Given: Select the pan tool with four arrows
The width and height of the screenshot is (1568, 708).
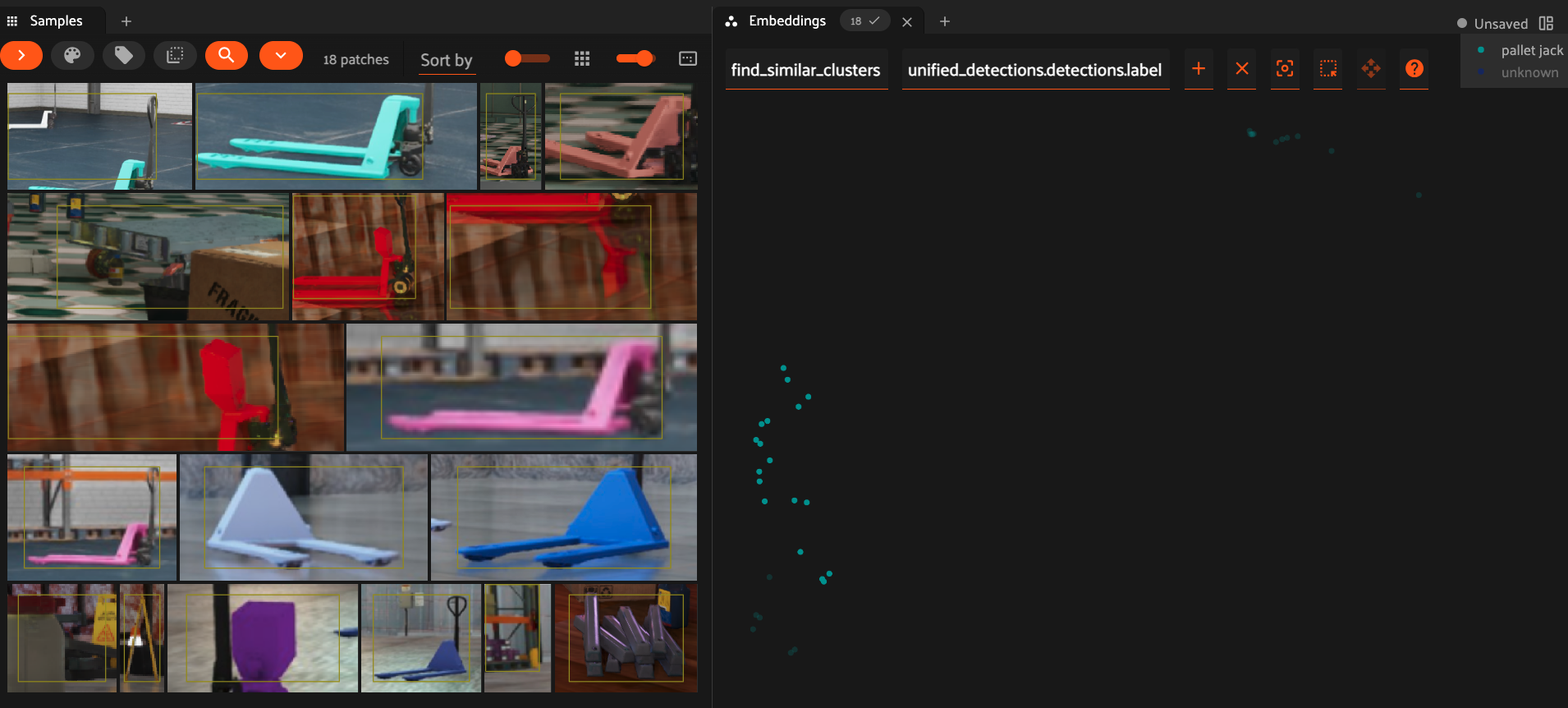Looking at the screenshot, I should point(1370,69).
